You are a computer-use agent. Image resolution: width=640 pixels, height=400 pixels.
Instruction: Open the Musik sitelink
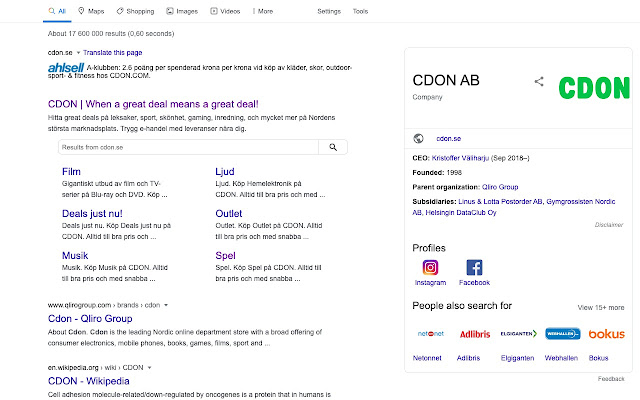(x=75, y=256)
